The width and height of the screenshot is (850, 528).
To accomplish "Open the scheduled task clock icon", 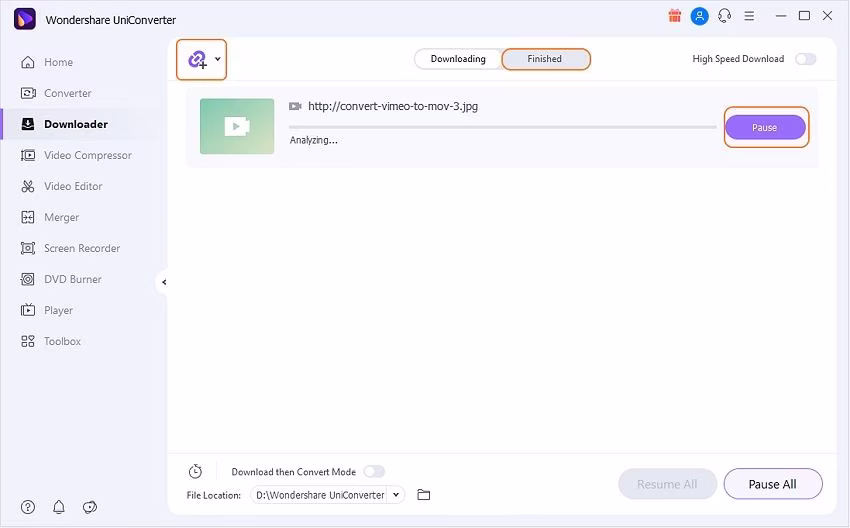I will point(195,471).
